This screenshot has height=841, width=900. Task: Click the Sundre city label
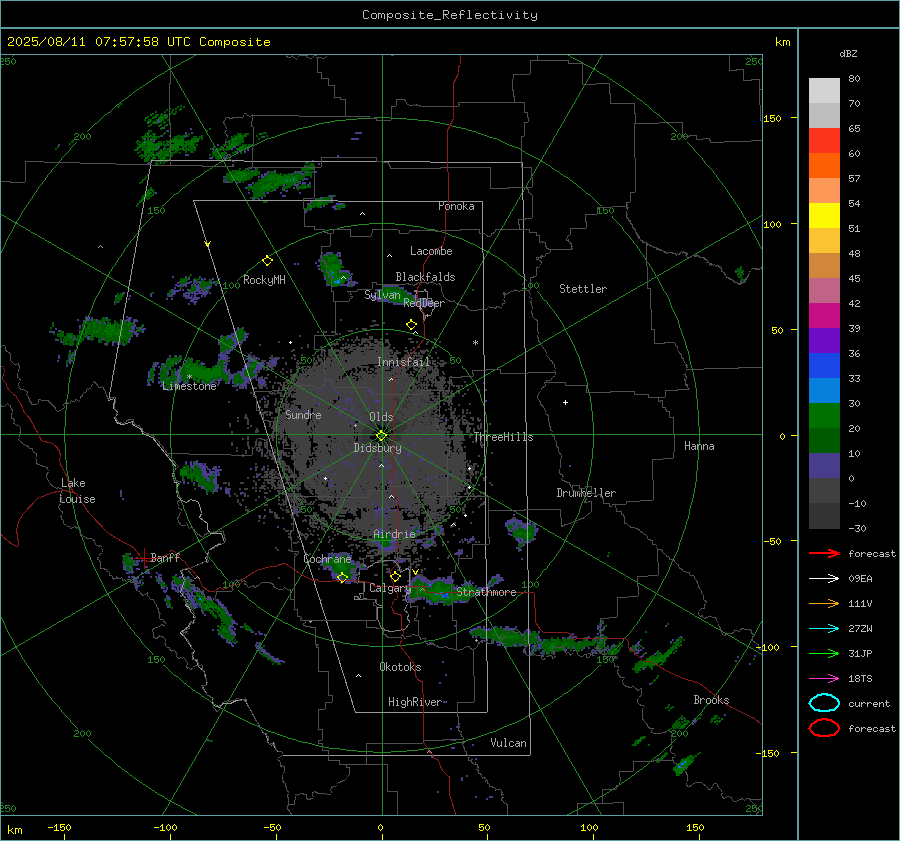(303, 414)
